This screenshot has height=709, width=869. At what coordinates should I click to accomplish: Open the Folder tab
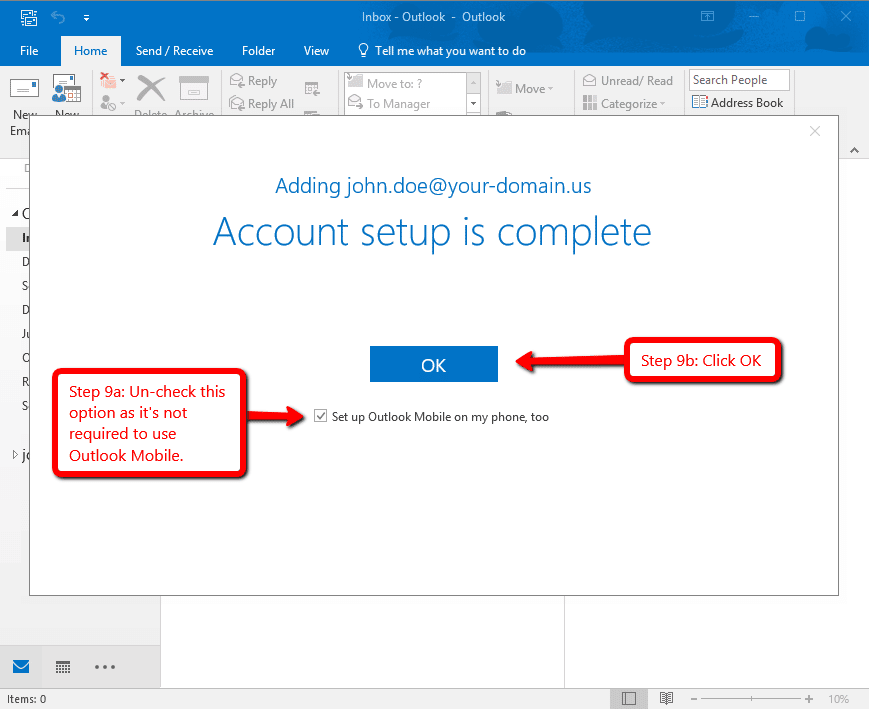coord(258,51)
